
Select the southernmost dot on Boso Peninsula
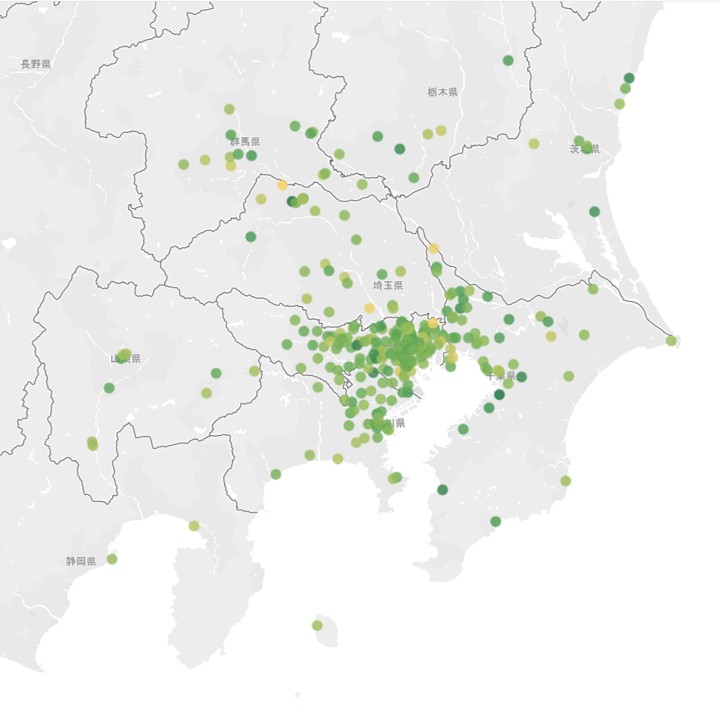tap(496, 521)
